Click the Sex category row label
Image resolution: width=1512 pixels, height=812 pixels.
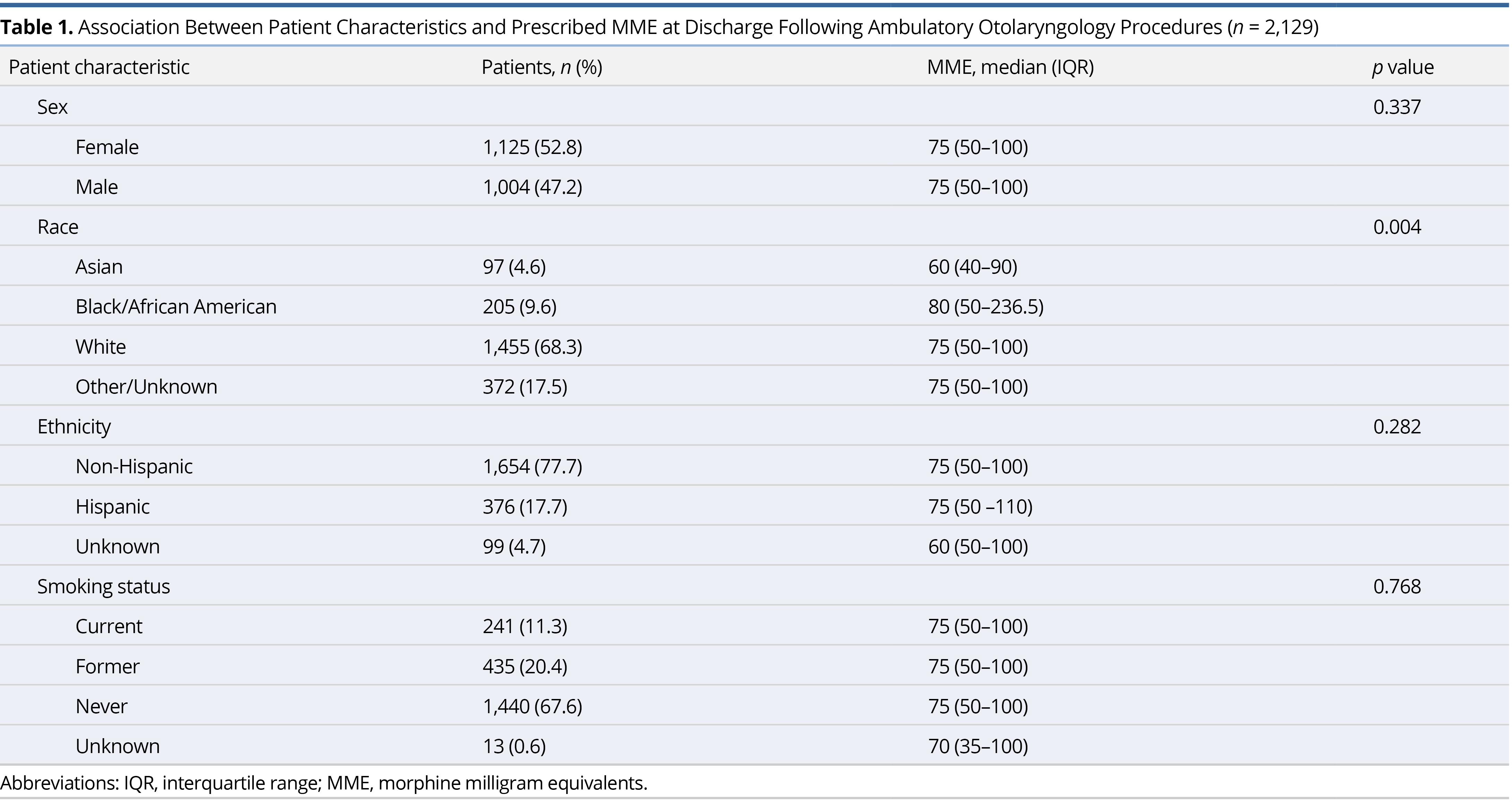[x=52, y=107]
